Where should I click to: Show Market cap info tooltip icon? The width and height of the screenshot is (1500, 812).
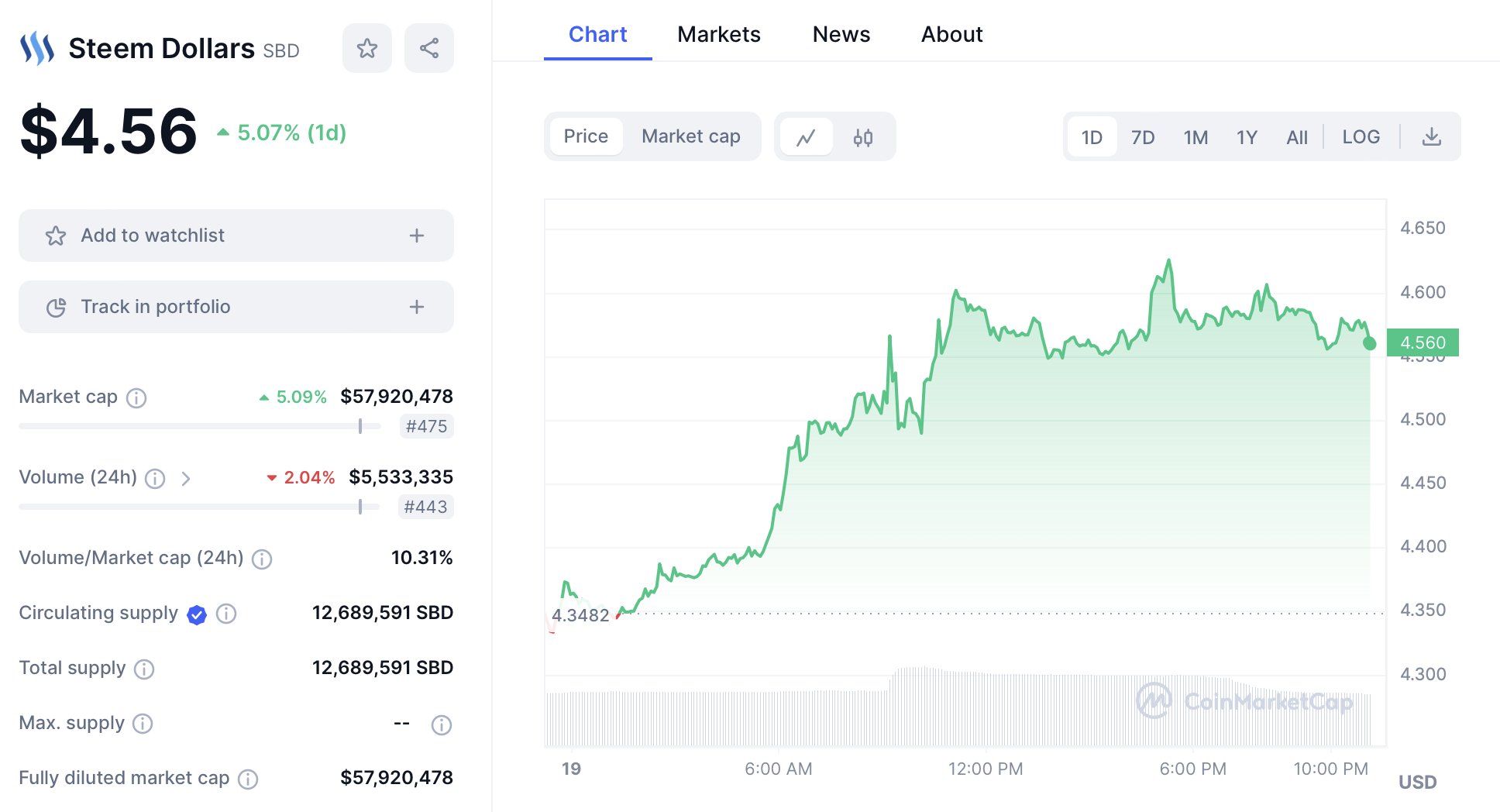point(136,398)
